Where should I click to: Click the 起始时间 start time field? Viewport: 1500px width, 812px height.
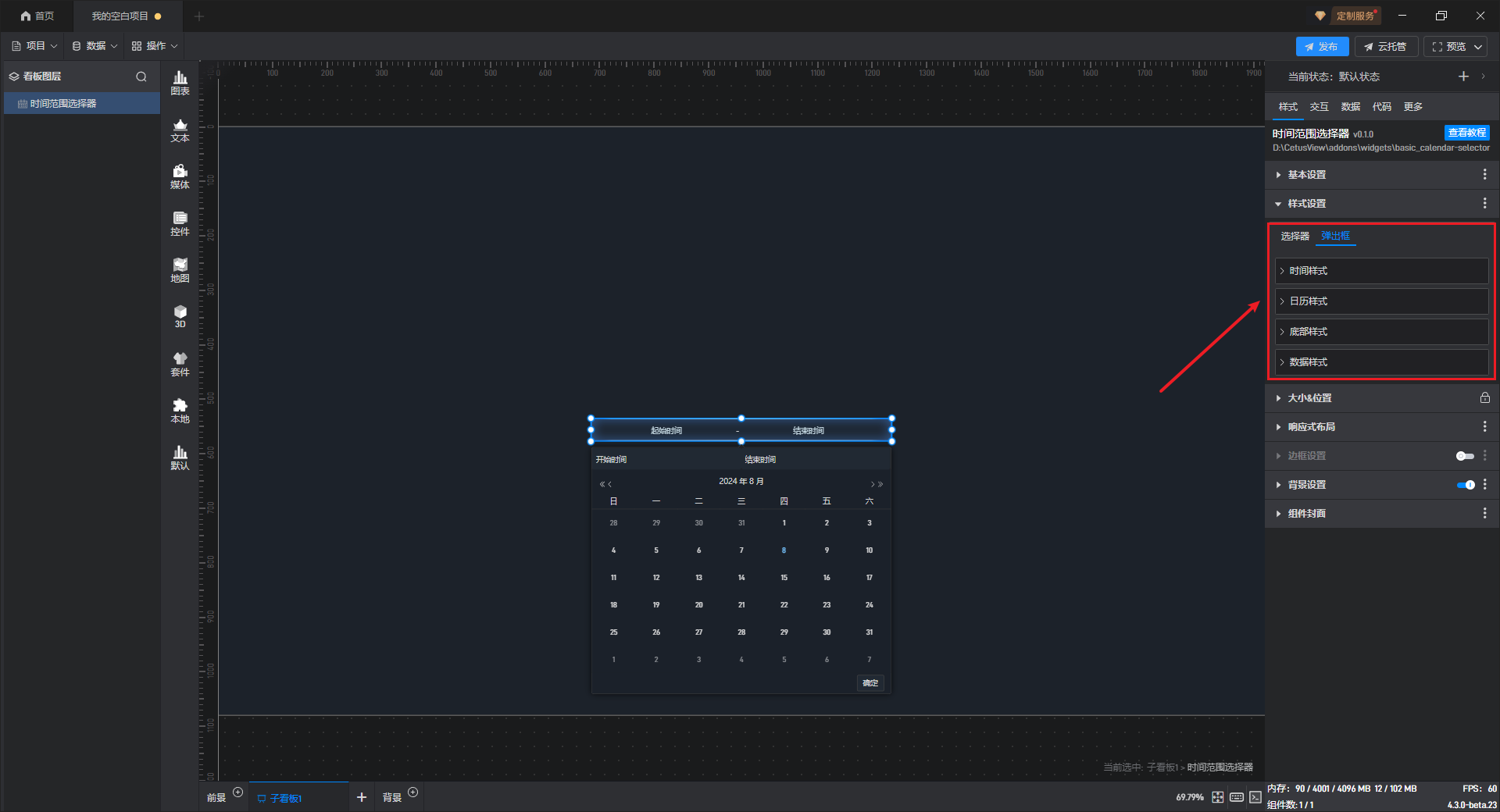tap(666, 431)
